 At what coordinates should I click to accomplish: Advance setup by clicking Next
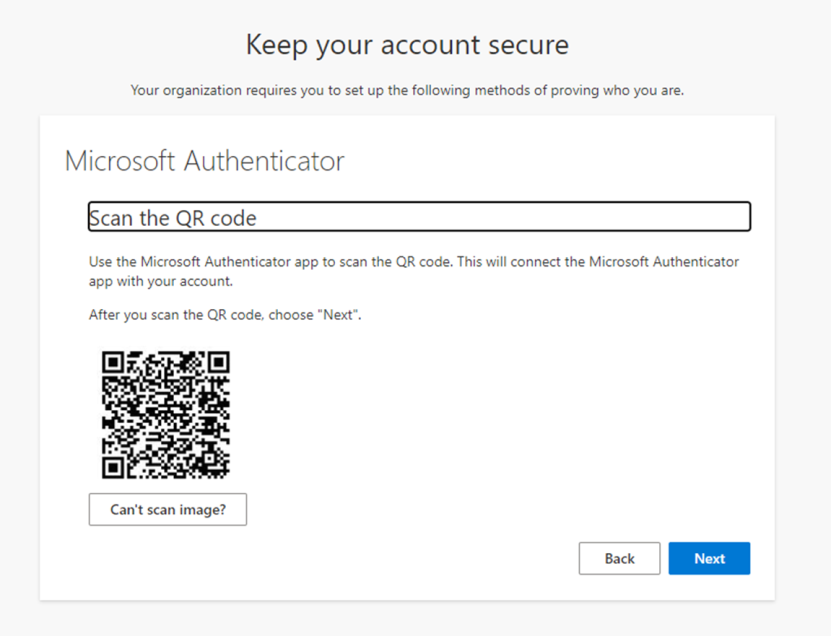(x=709, y=558)
